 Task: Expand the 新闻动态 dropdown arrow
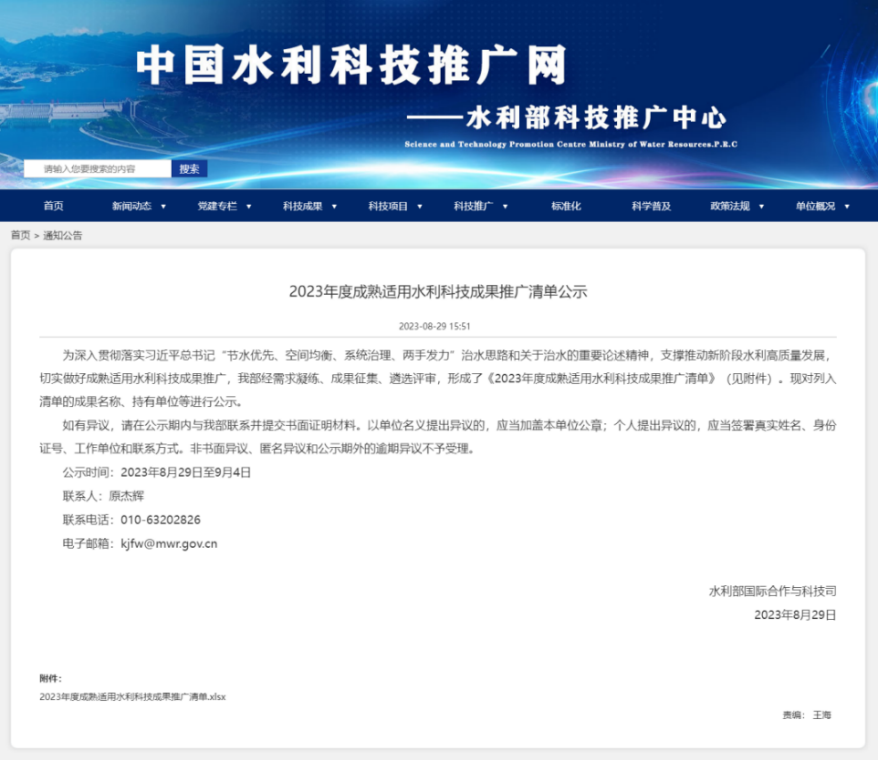tap(164, 207)
